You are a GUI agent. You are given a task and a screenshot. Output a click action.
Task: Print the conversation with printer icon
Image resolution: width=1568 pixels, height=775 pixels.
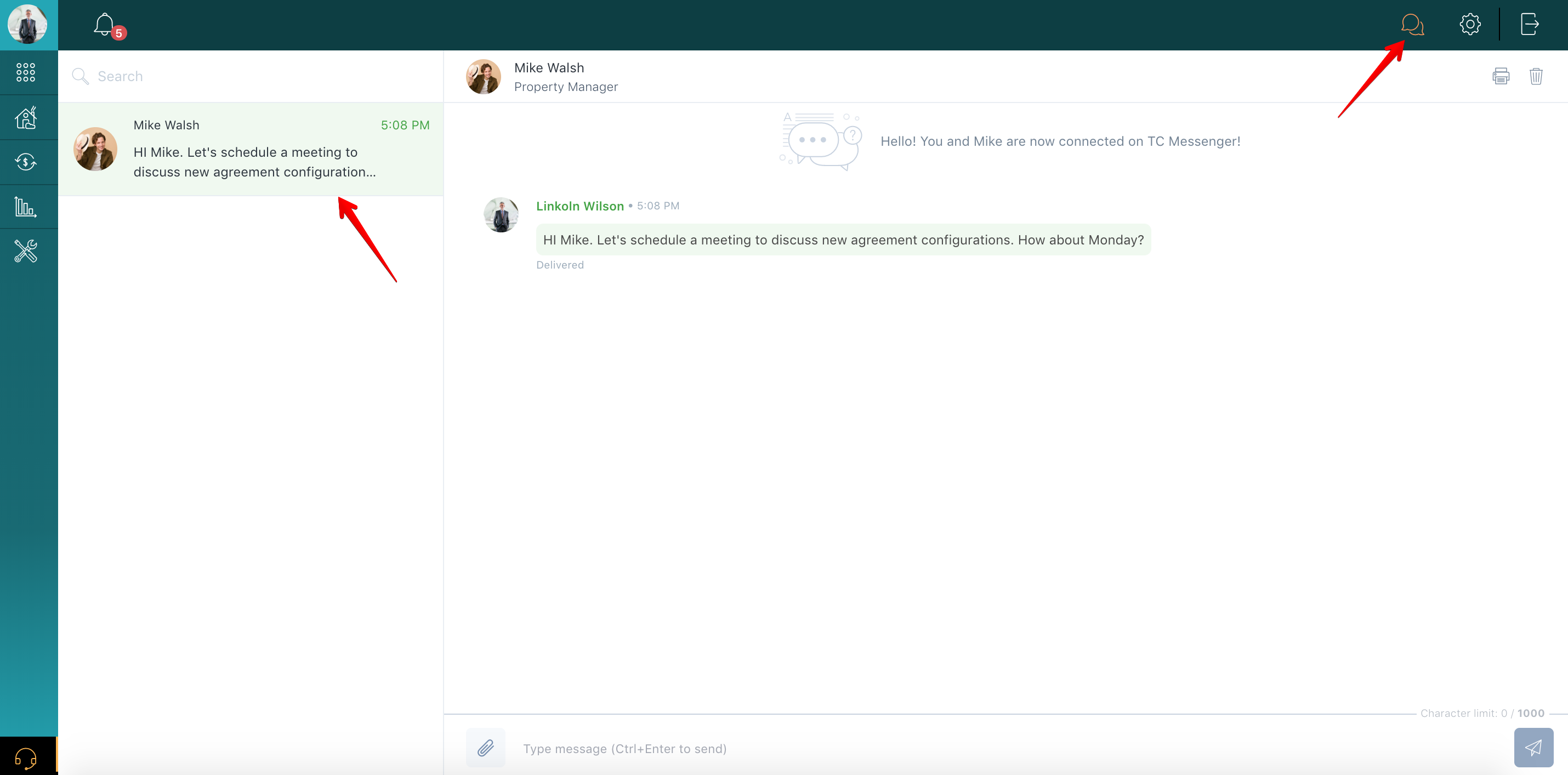point(1501,76)
